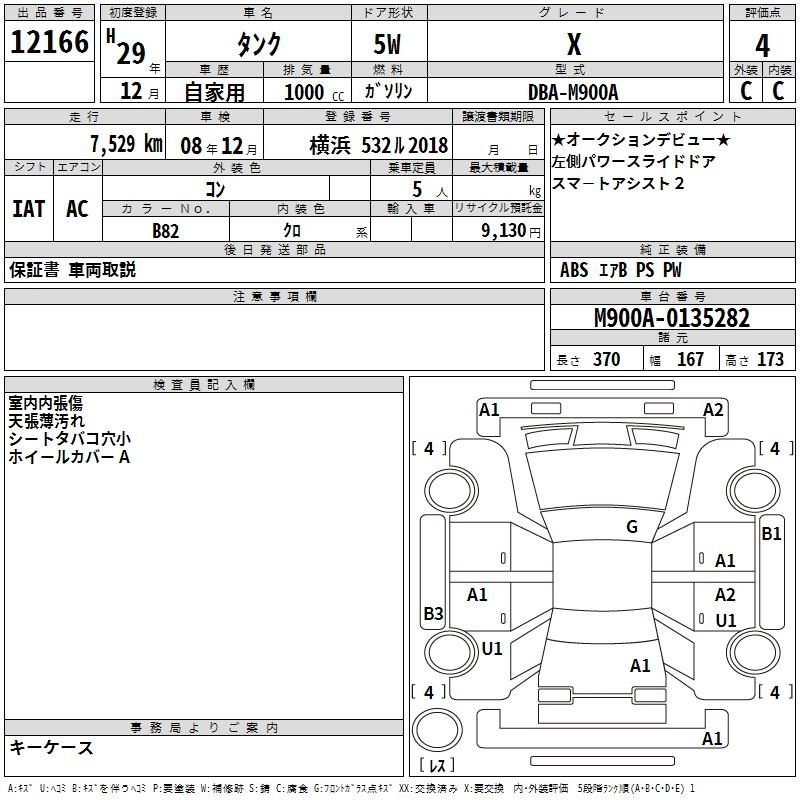Select the G mark on the windshield
The height and width of the screenshot is (800, 800).
pyautogui.click(x=632, y=527)
